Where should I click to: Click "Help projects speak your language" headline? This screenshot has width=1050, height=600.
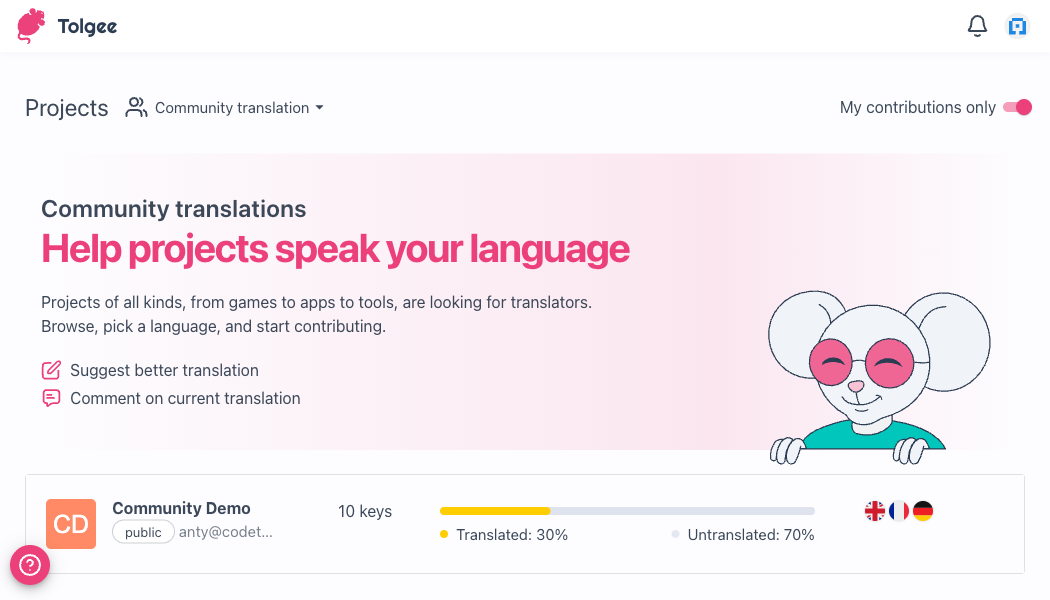[335, 249]
